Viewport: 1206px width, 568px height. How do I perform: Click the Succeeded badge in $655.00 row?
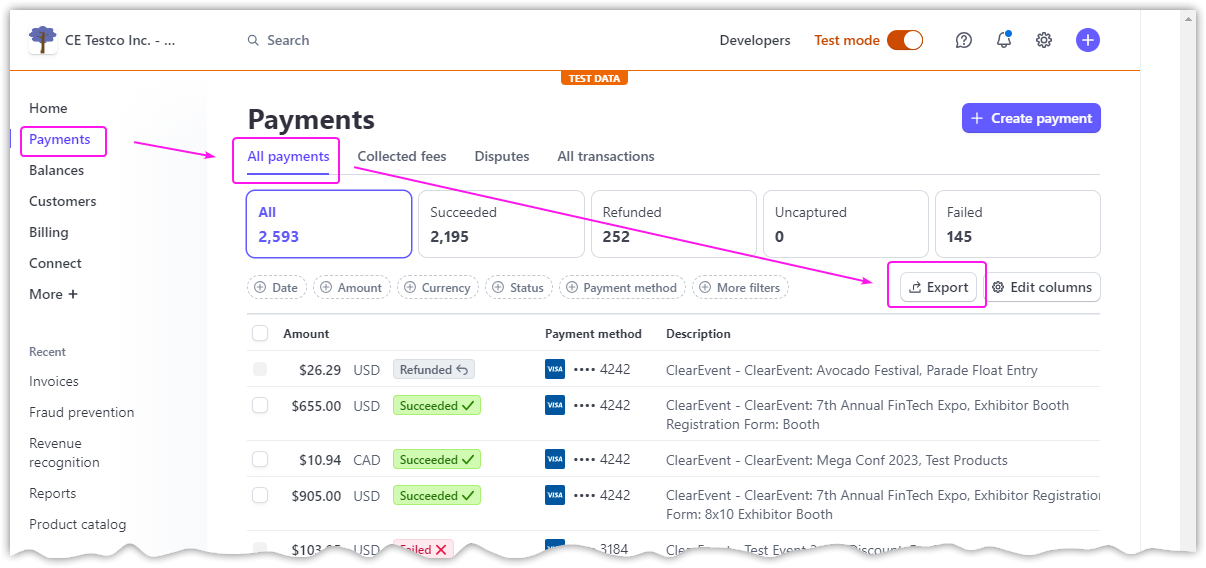pos(437,405)
